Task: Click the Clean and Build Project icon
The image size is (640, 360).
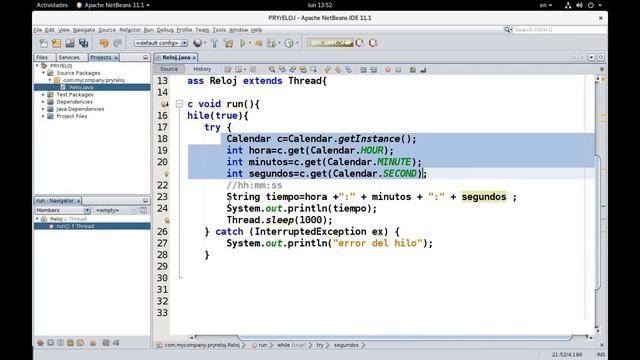Action: (x=229, y=43)
